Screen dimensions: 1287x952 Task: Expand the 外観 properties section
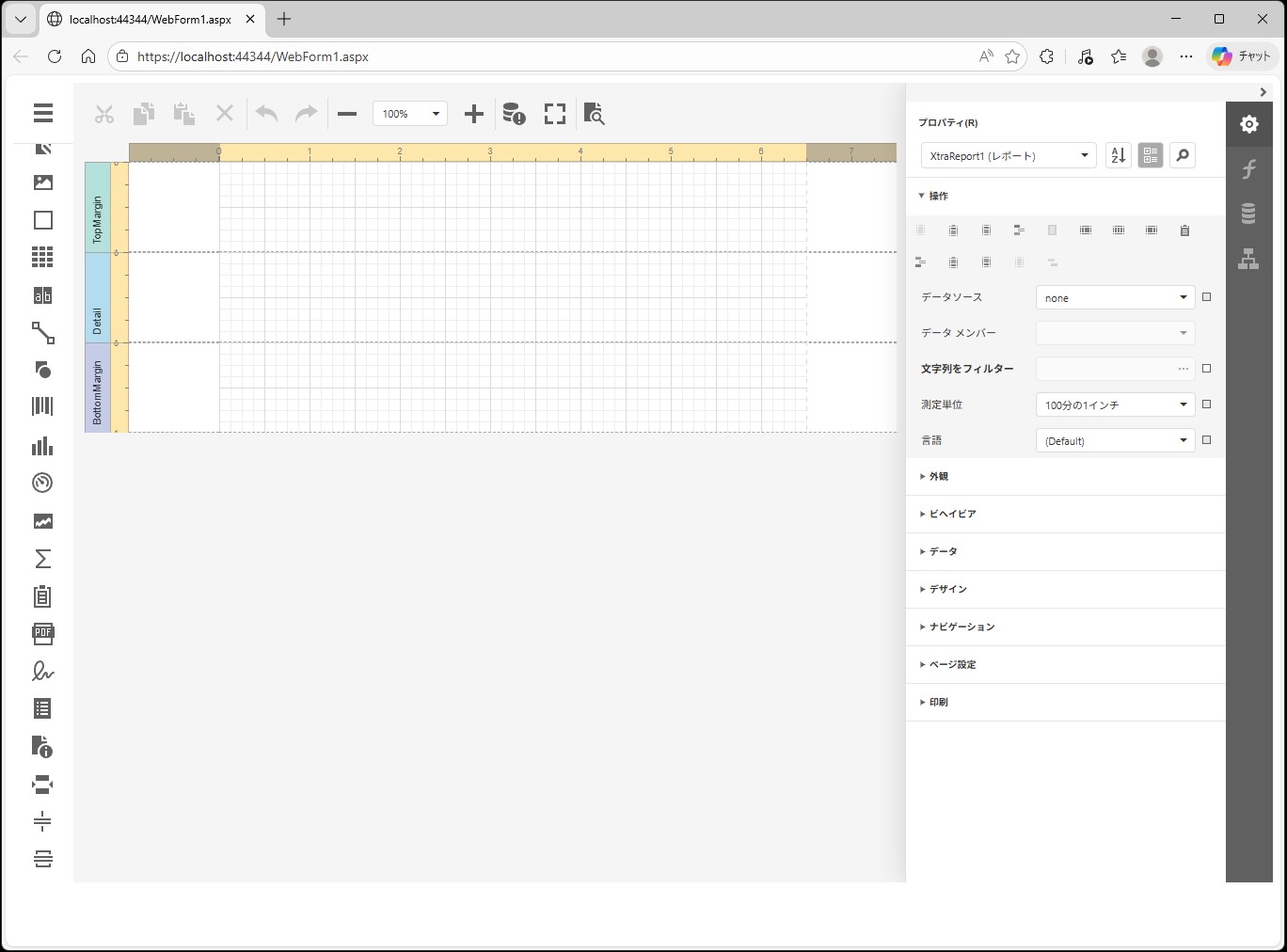click(x=939, y=477)
